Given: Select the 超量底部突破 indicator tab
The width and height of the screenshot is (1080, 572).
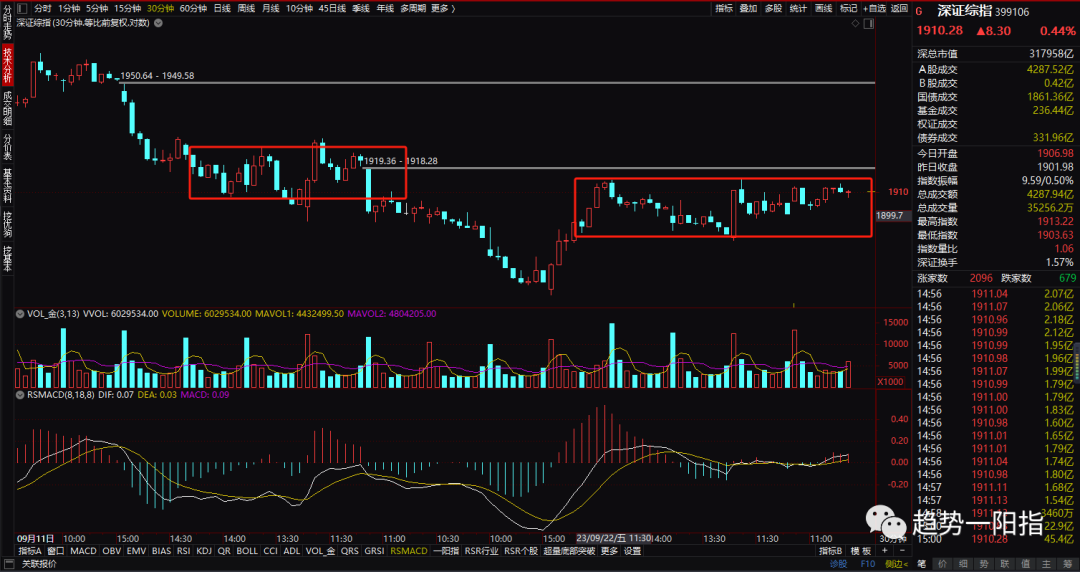Looking at the screenshot, I should [x=570, y=551].
